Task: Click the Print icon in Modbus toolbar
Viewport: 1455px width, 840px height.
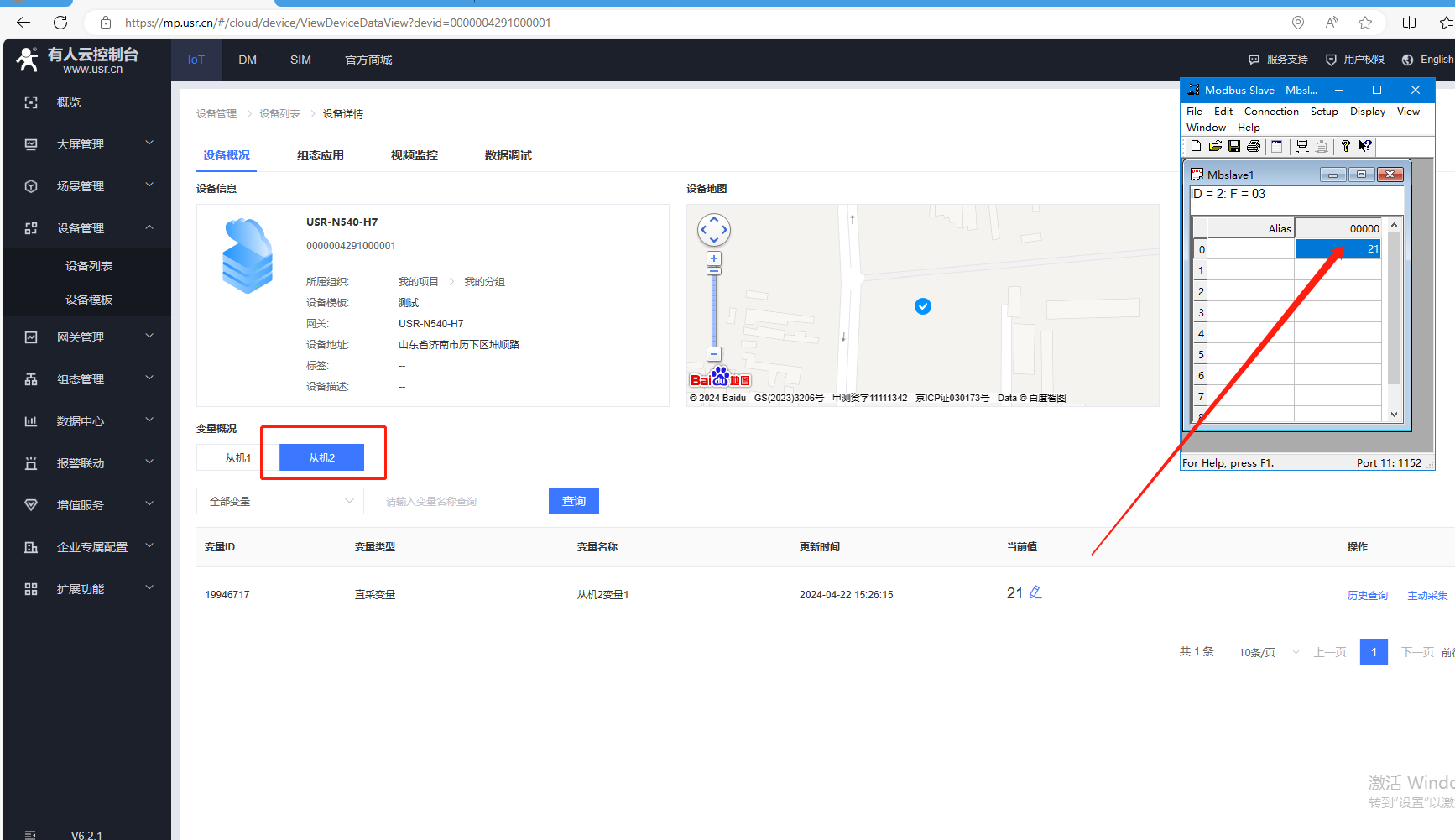Action: coord(1254,146)
